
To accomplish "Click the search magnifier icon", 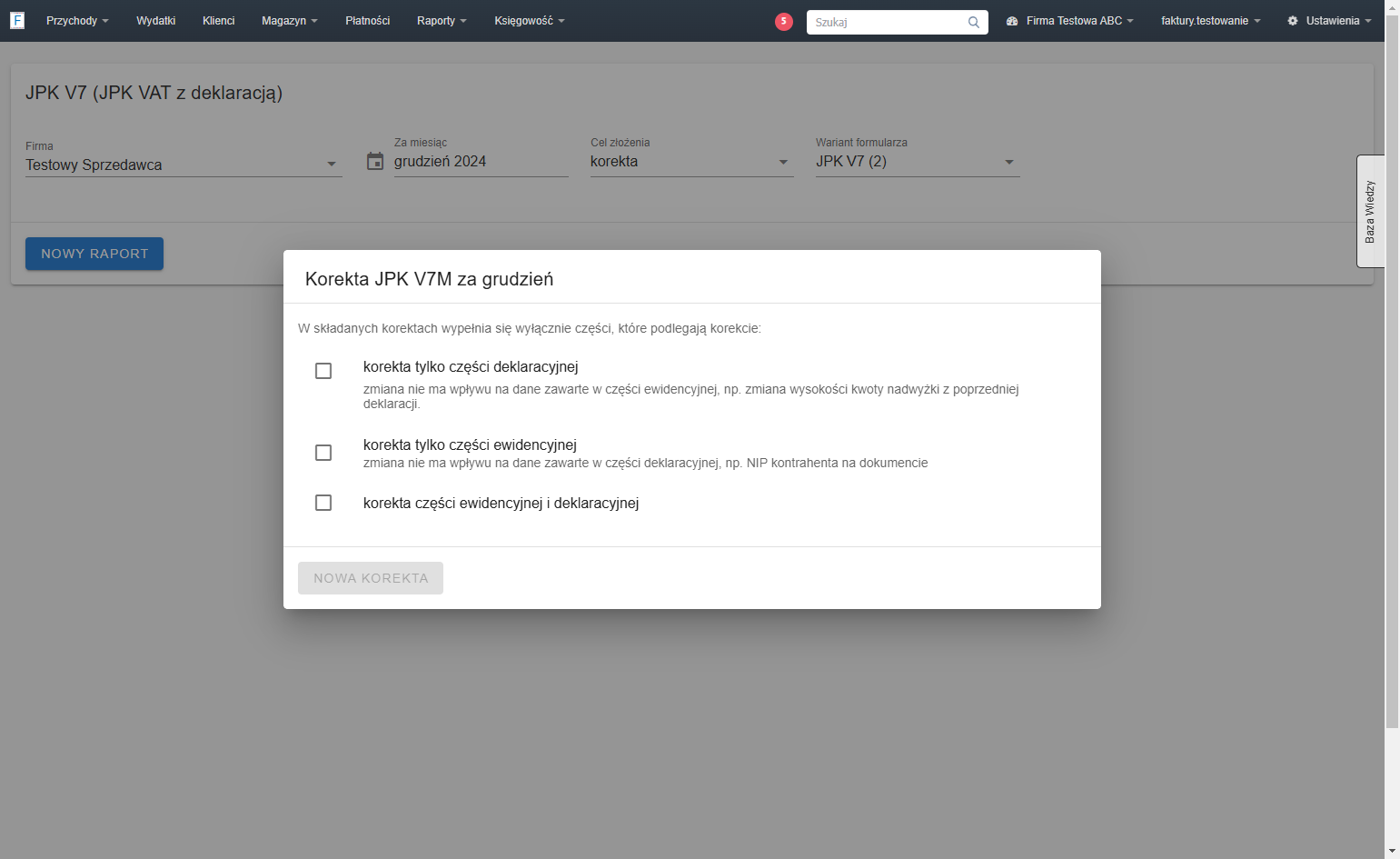I will (974, 22).
